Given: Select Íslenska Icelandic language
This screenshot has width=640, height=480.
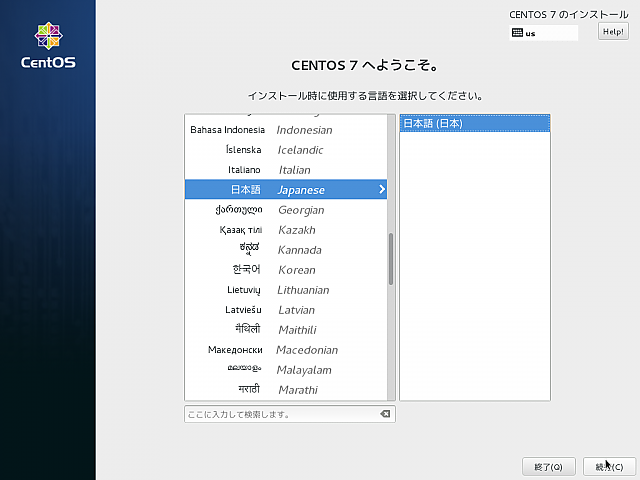Looking at the screenshot, I should pos(286,150).
